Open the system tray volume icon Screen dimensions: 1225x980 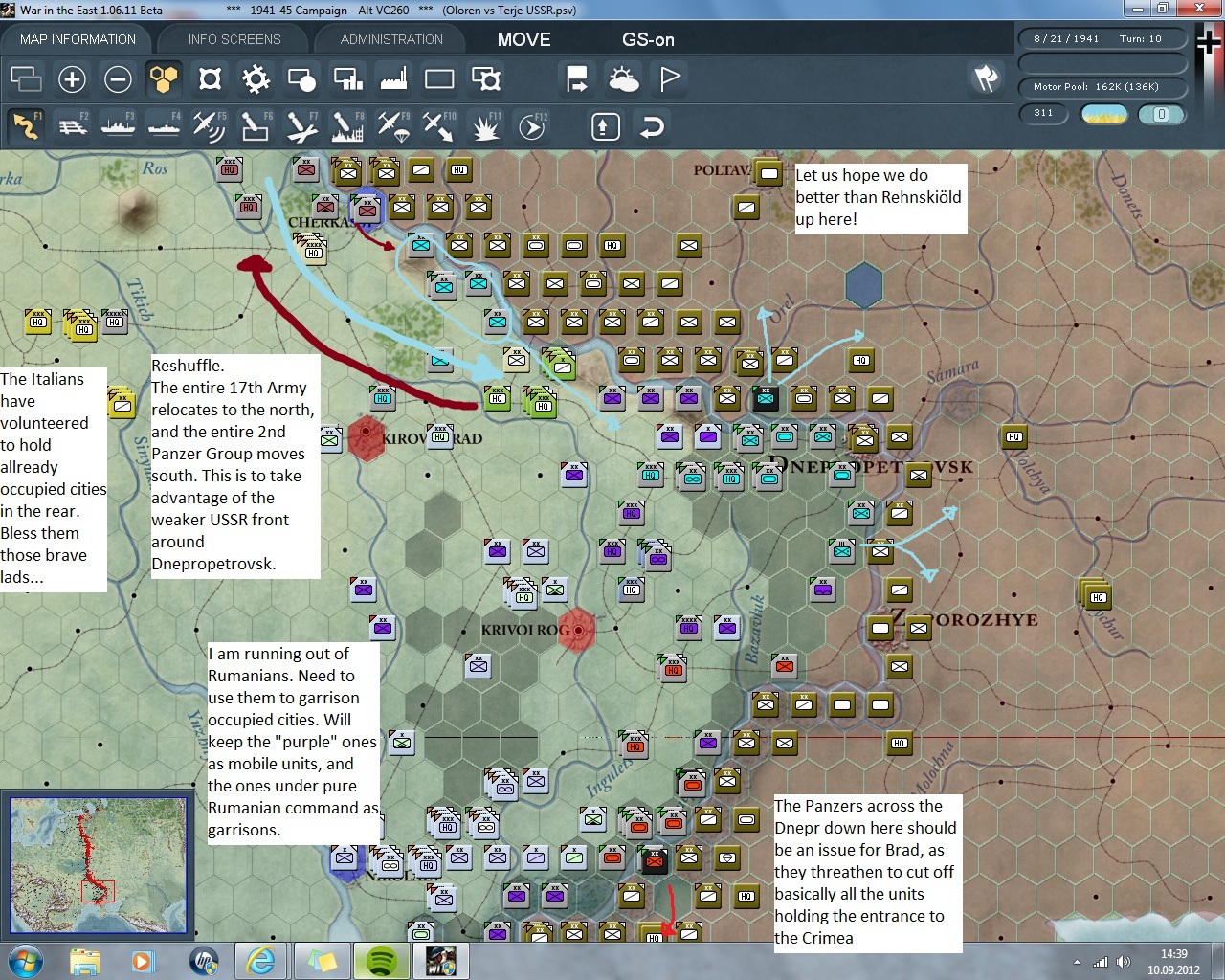coord(1123,962)
